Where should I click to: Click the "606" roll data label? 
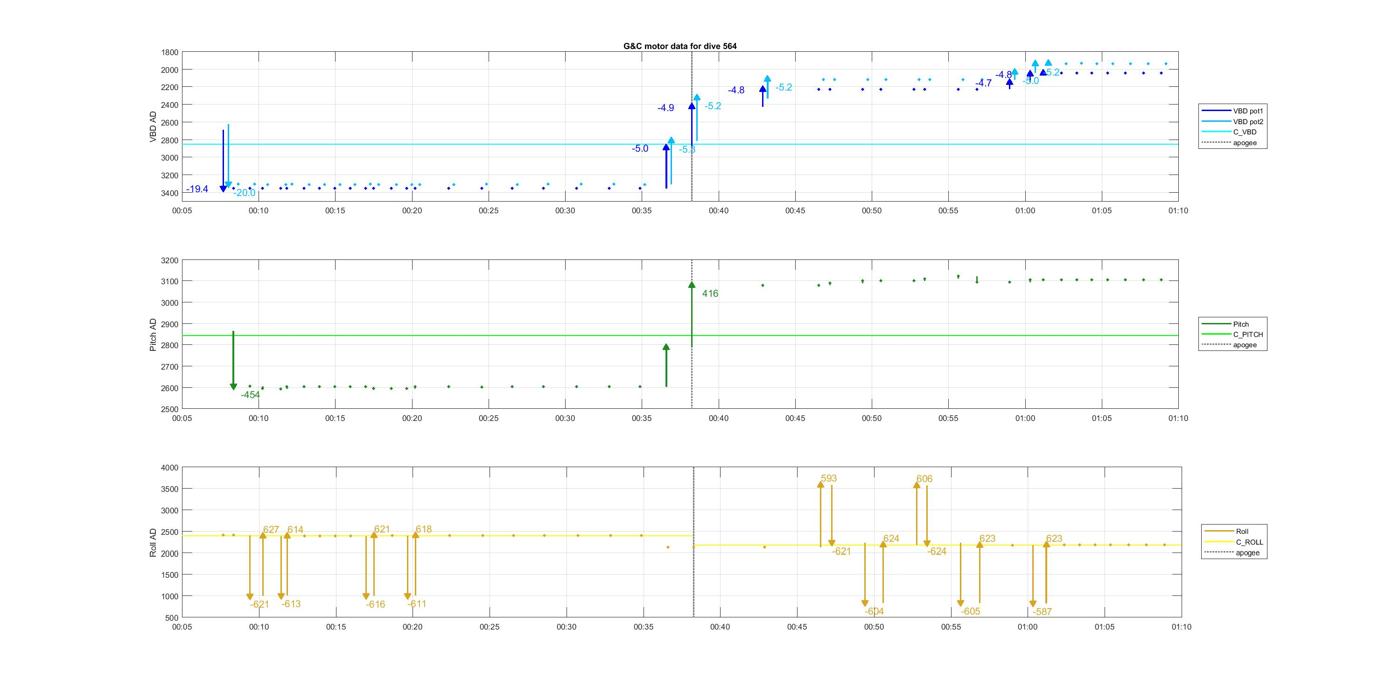[924, 479]
